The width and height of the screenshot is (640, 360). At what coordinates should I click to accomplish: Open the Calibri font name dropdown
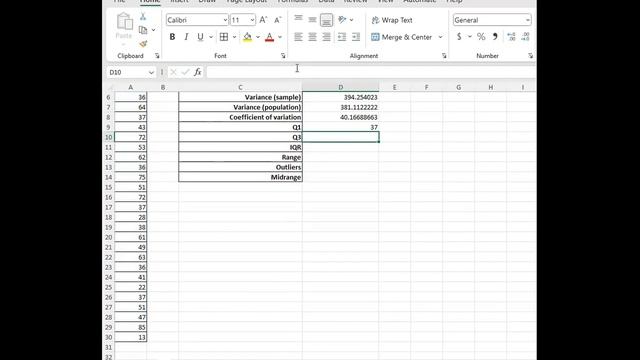225,20
